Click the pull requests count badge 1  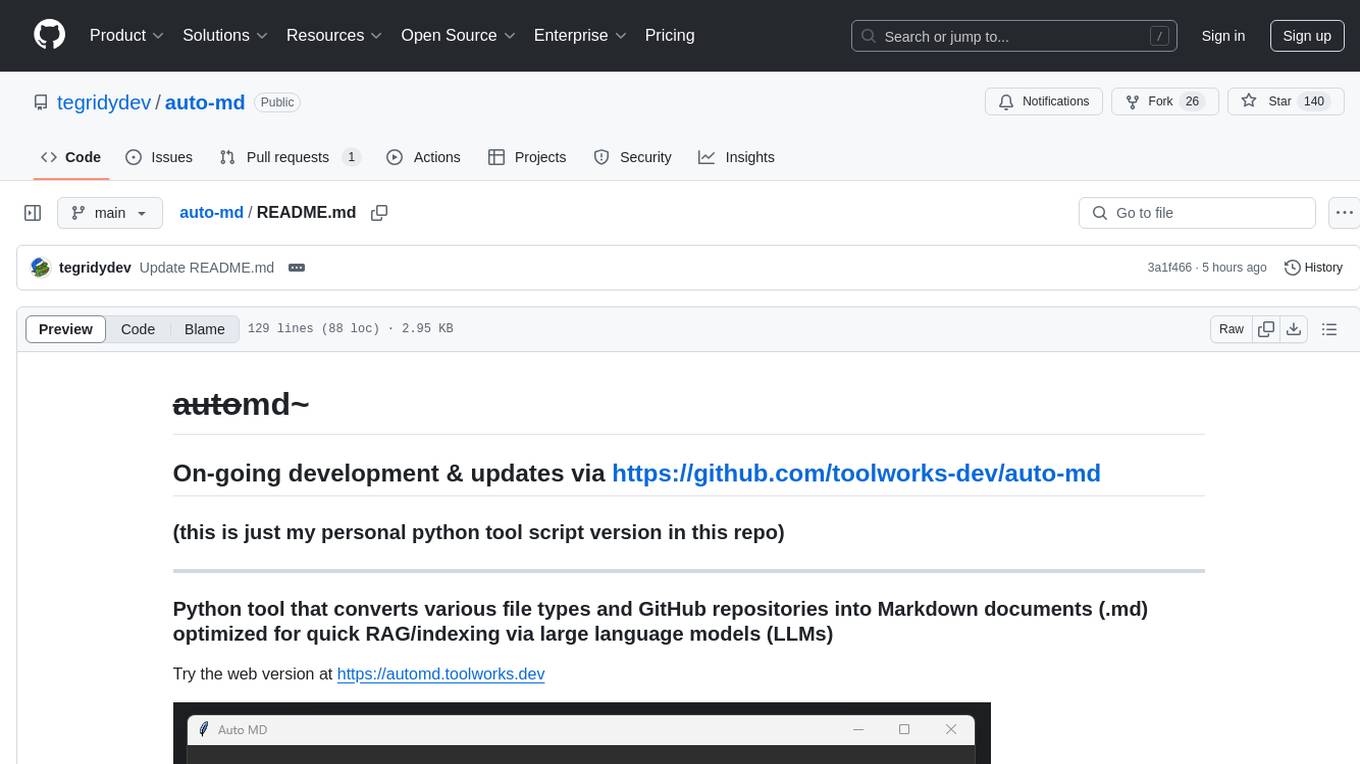coord(351,157)
